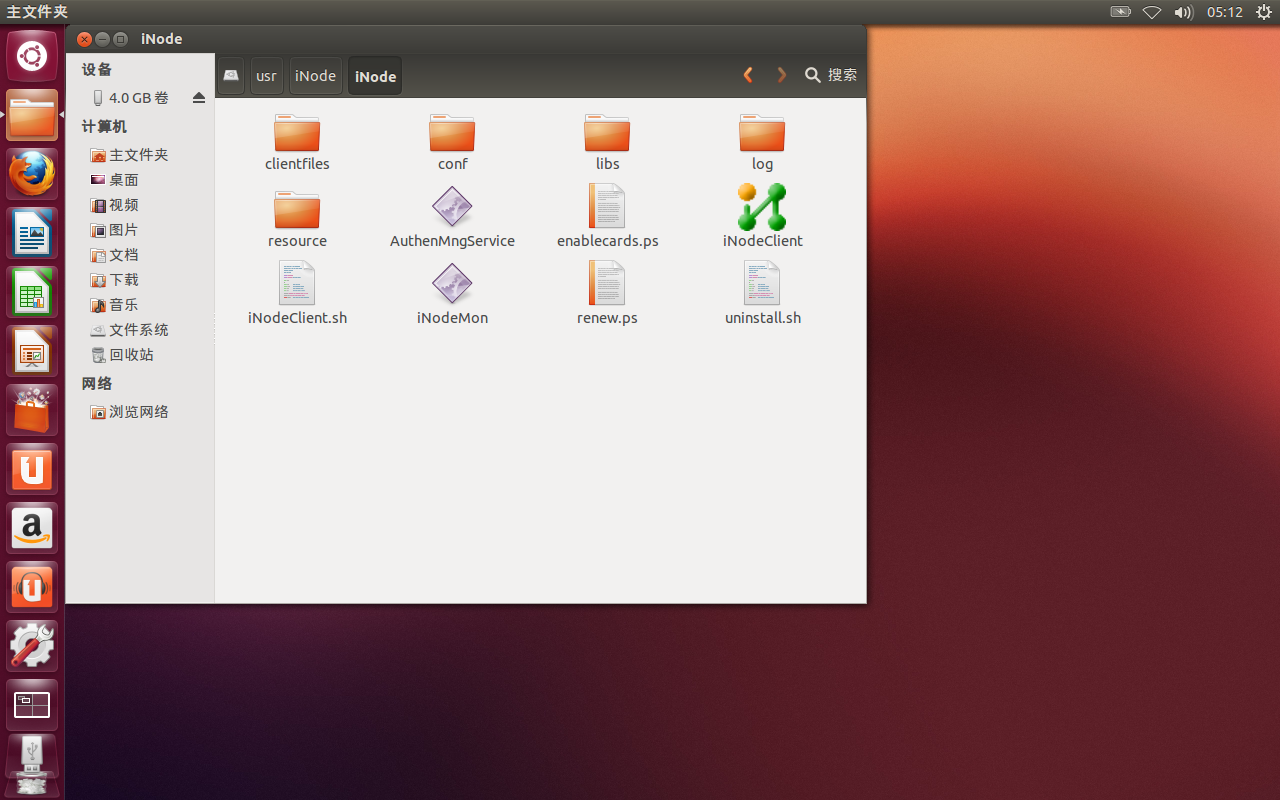Launch Firefox from the launcher

click(x=32, y=175)
